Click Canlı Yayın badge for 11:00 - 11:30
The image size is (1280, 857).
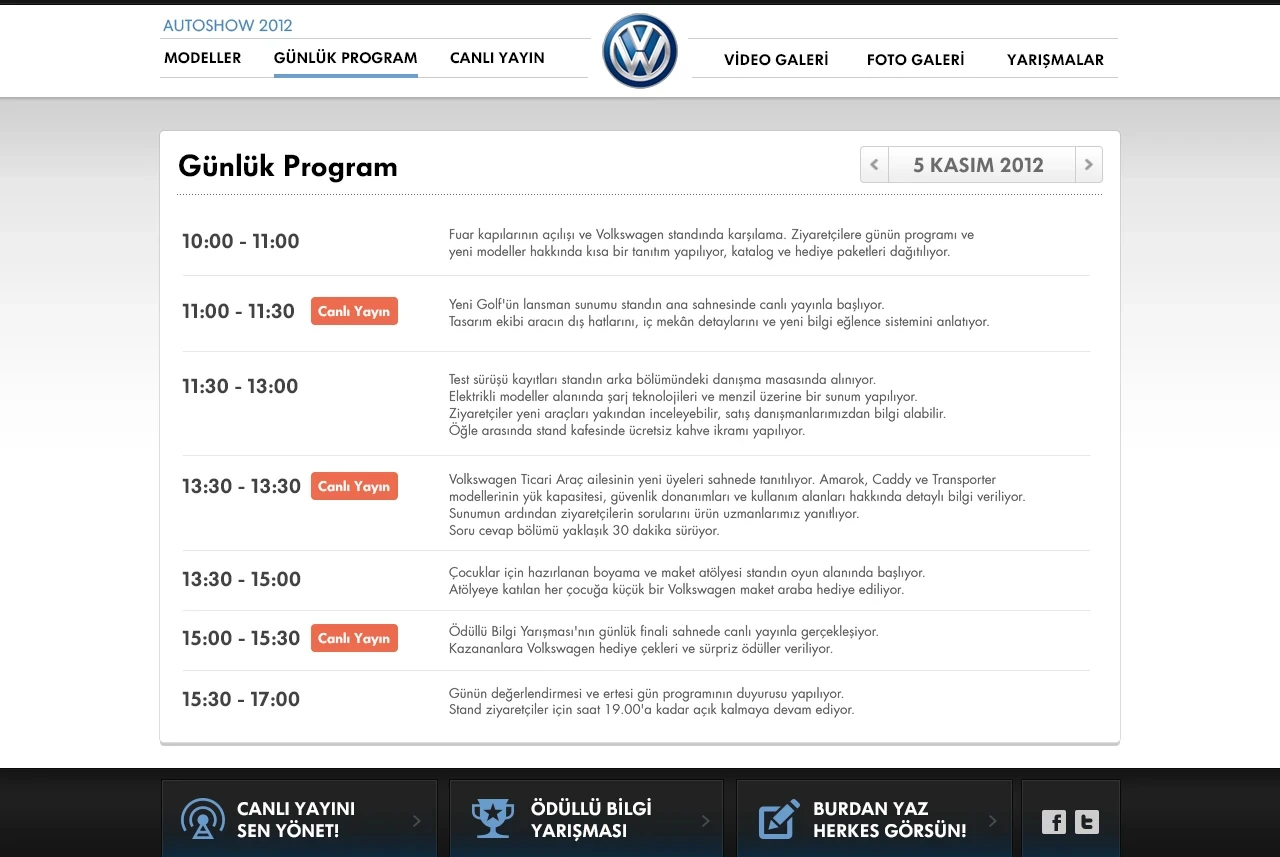click(x=354, y=311)
